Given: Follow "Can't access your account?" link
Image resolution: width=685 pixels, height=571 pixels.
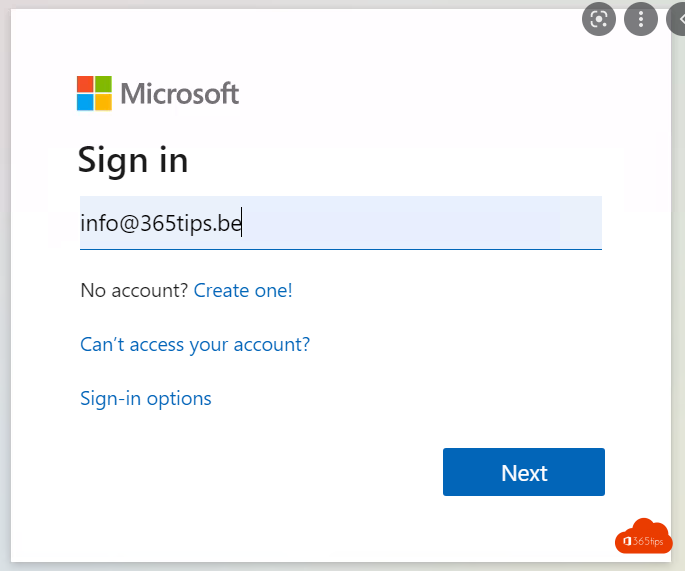Looking at the screenshot, I should coord(195,345).
